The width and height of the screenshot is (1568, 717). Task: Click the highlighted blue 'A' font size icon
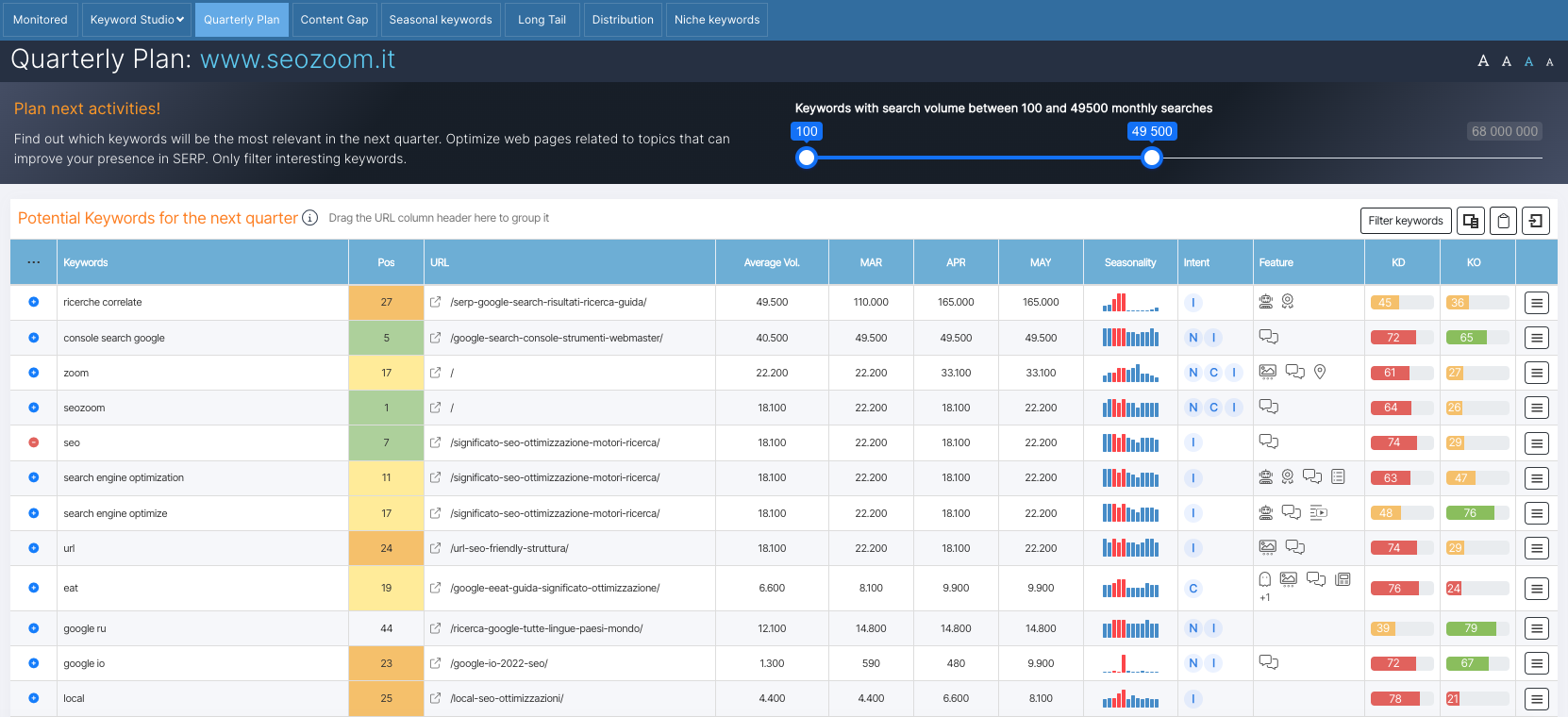1529,61
